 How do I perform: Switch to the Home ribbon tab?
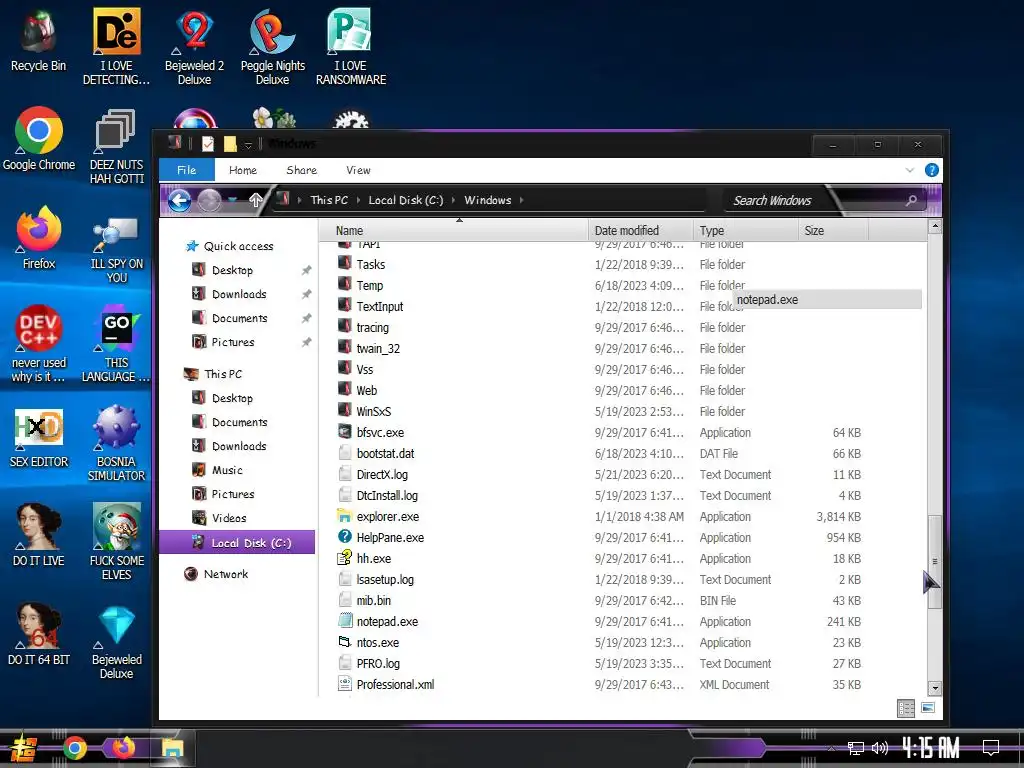243,170
